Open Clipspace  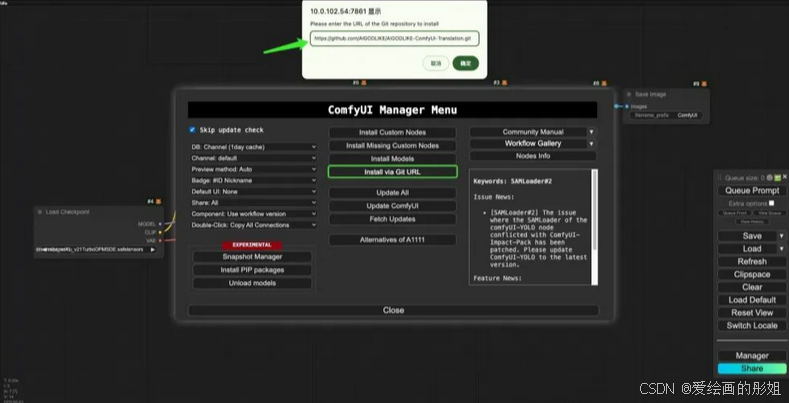(x=752, y=274)
